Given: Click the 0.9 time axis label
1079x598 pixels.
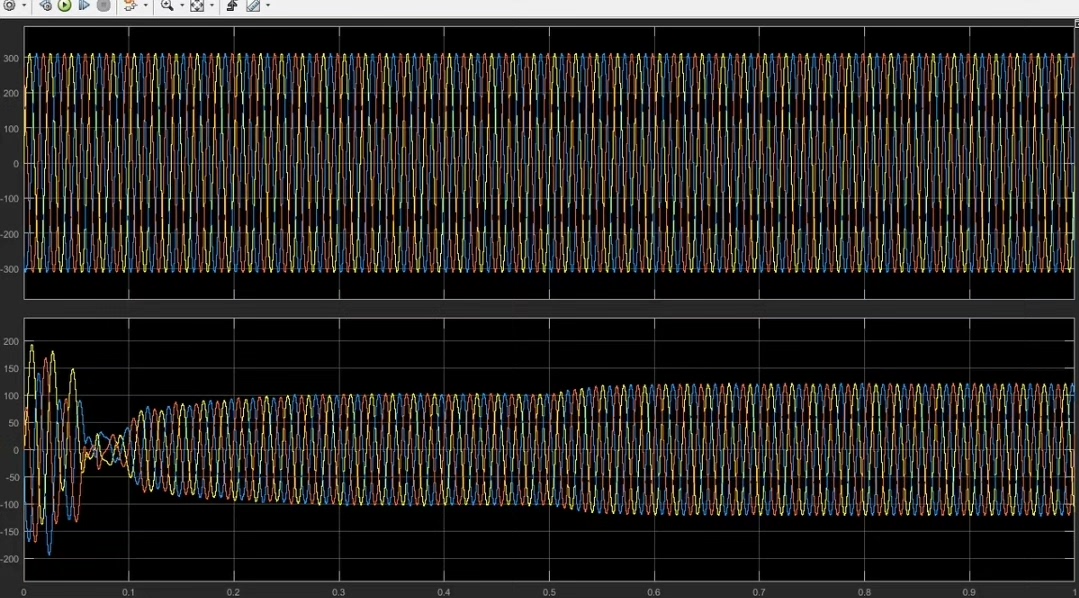Looking at the screenshot, I should [x=969, y=592].
